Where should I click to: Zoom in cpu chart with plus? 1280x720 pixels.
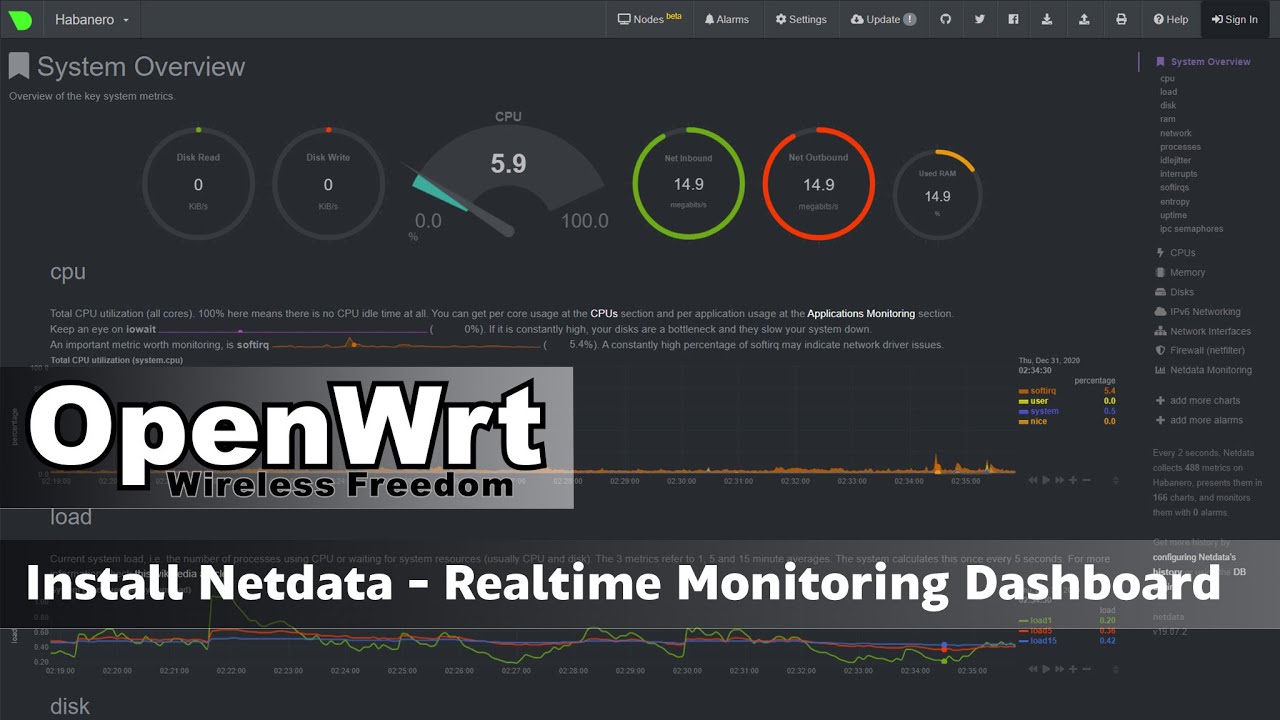coord(1073,480)
